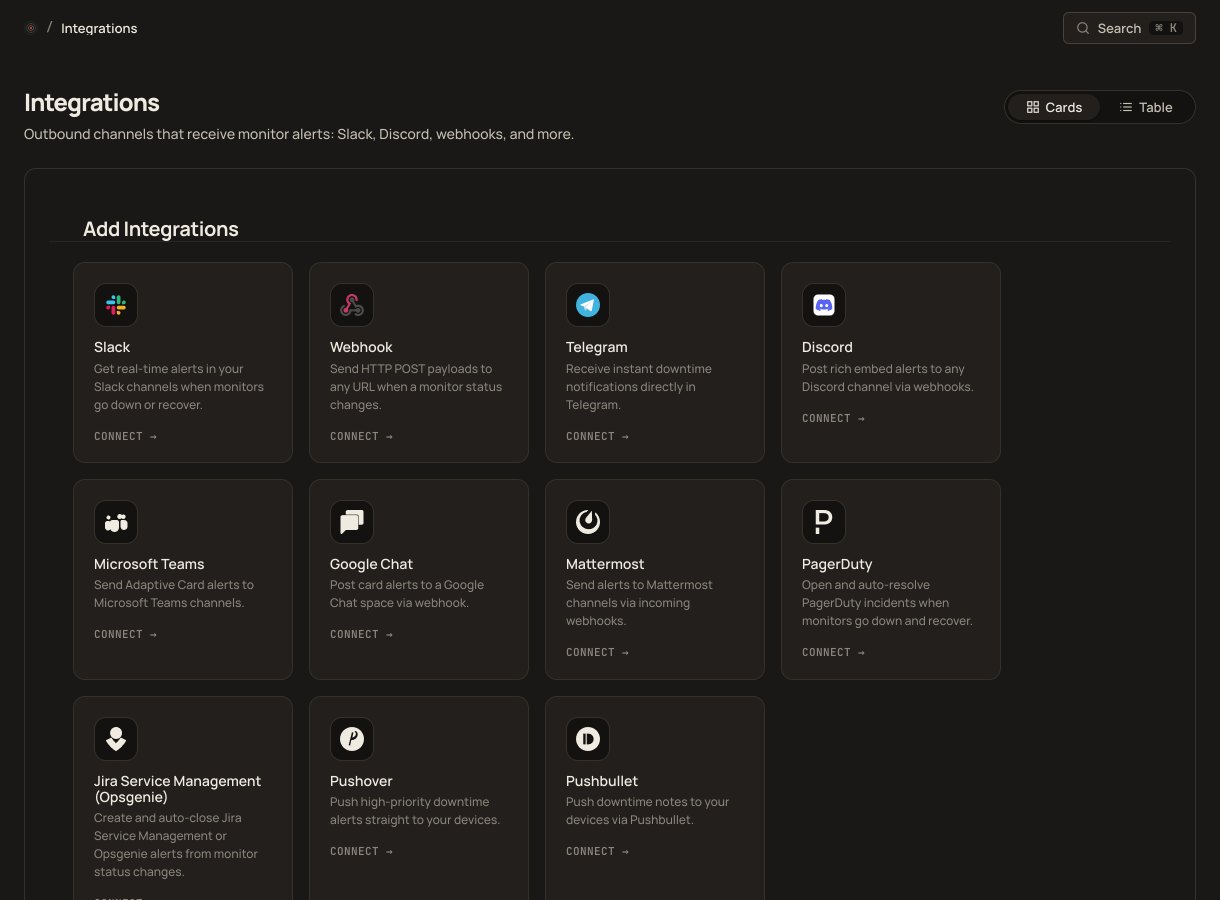Click the Webhook description about HTTP POST payloads
The height and width of the screenshot is (900, 1220).
pyautogui.click(x=416, y=387)
